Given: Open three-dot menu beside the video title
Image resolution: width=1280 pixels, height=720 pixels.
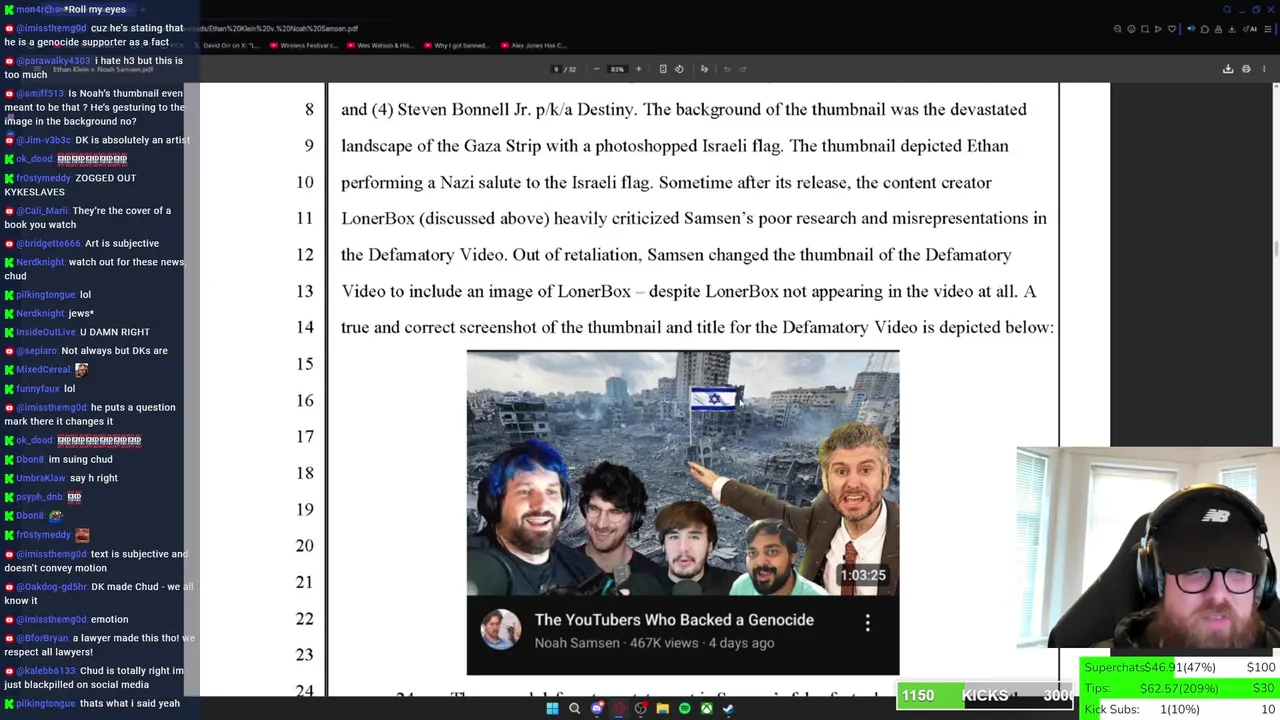Looking at the screenshot, I should 867,623.
